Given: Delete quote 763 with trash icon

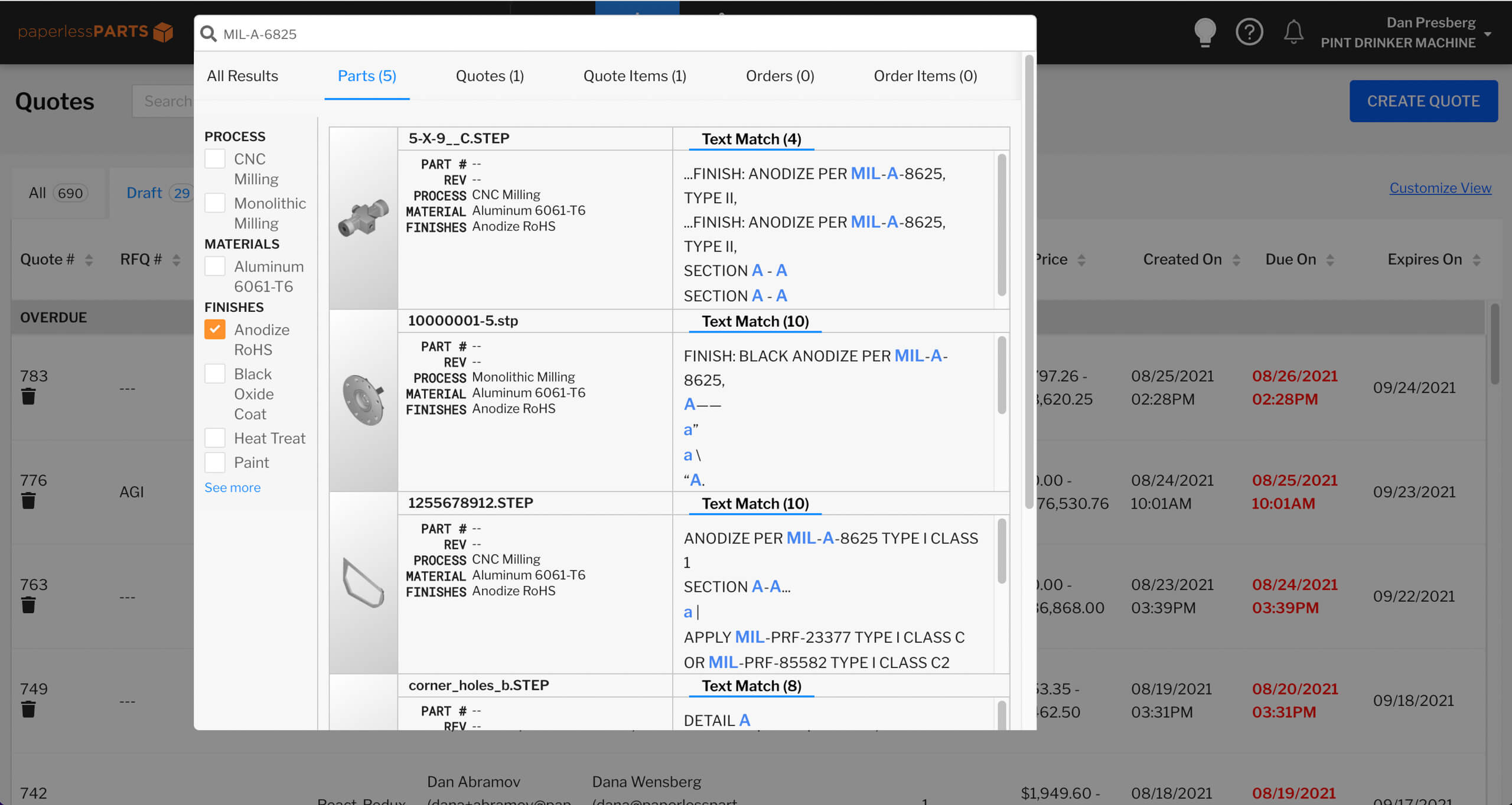Looking at the screenshot, I should click(28, 605).
